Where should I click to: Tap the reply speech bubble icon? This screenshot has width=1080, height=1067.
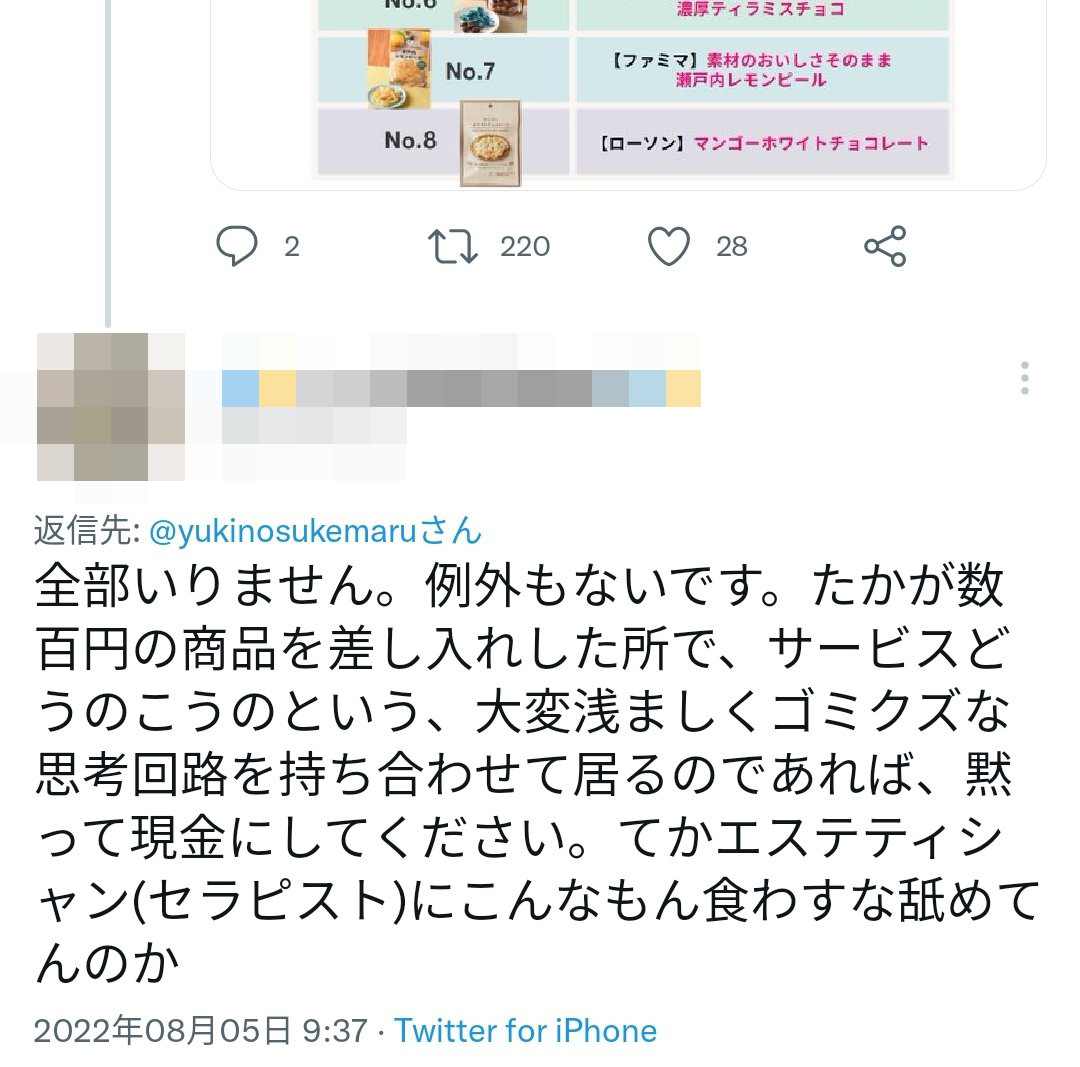tap(237, 246)
